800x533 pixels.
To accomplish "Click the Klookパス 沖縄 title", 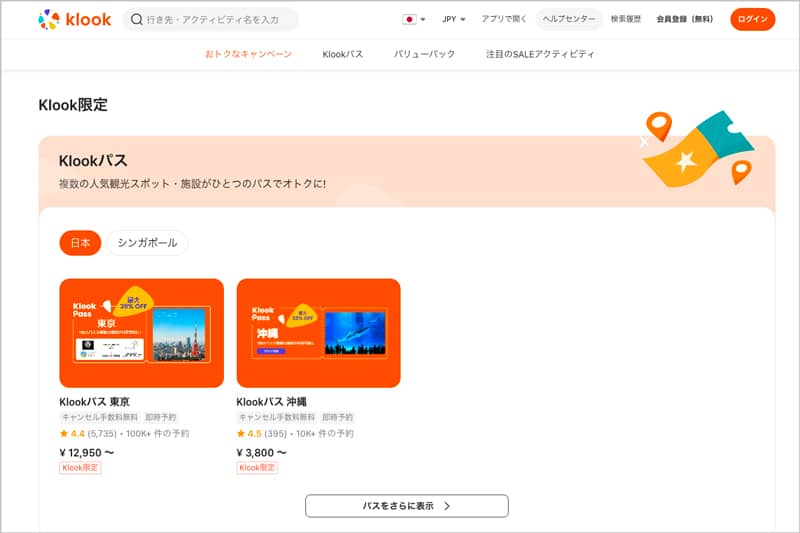I will point(271,402).
